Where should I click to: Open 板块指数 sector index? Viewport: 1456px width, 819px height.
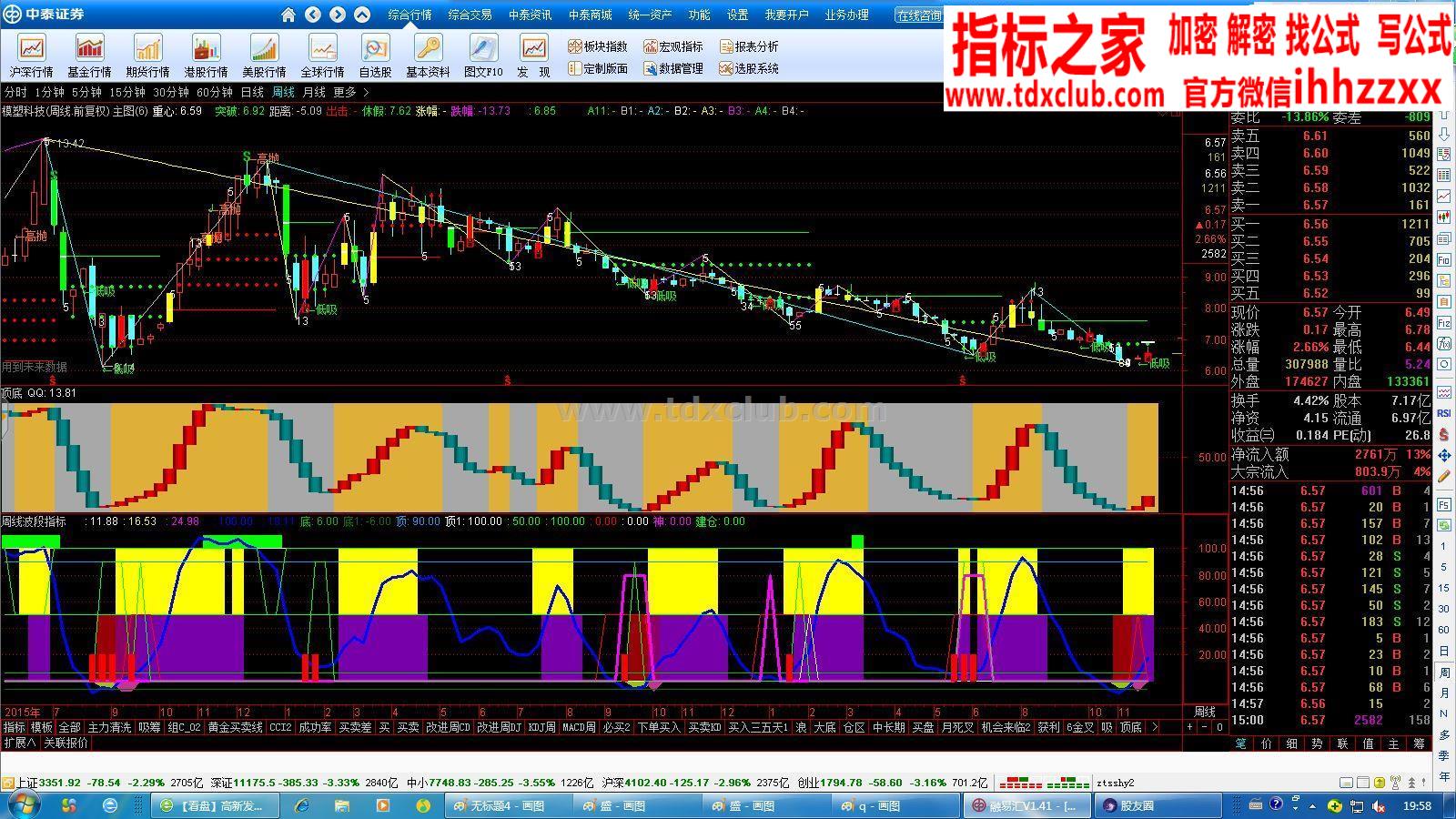[x=598, y=46]
